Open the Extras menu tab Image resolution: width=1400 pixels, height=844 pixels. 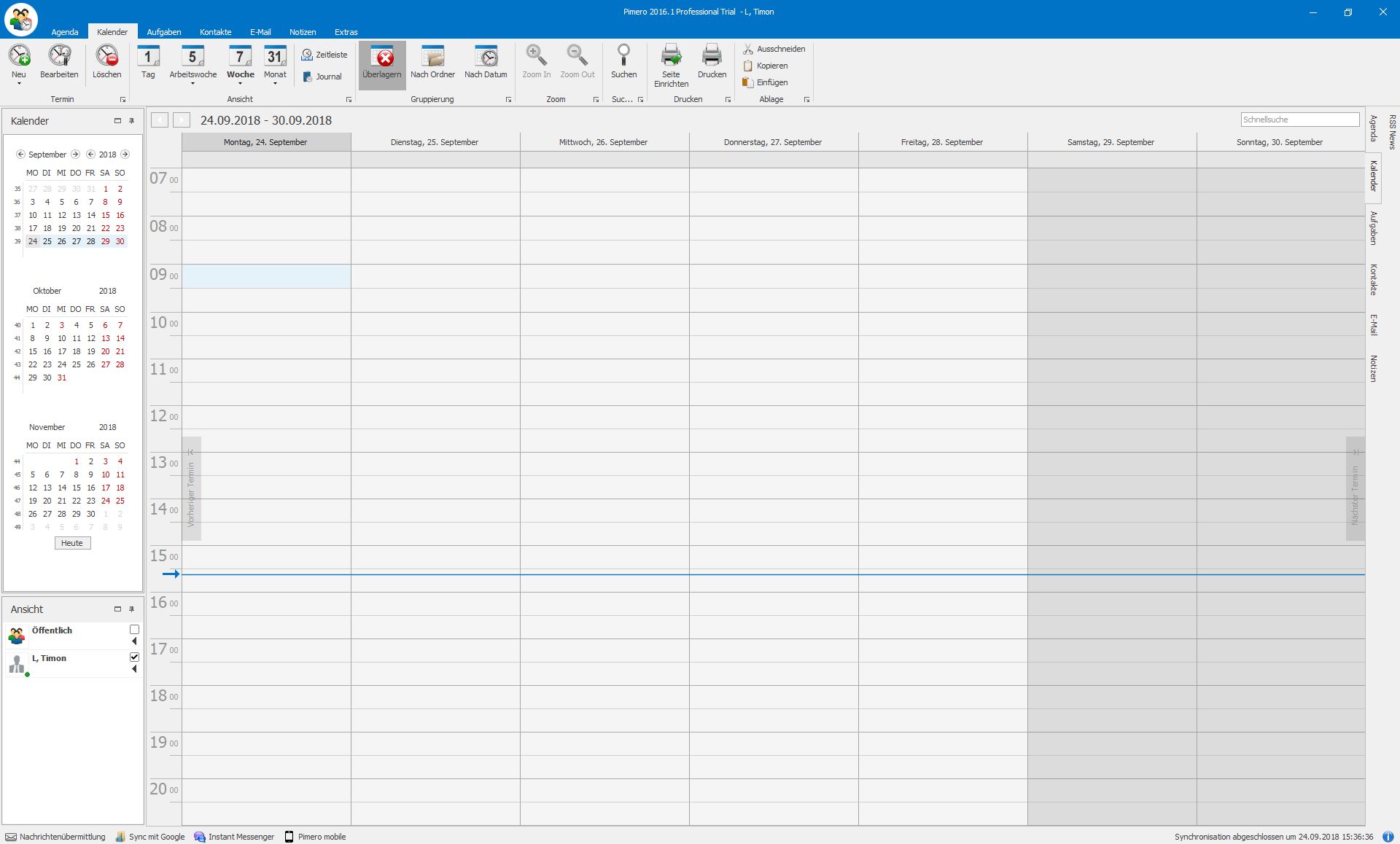(346, 32)
